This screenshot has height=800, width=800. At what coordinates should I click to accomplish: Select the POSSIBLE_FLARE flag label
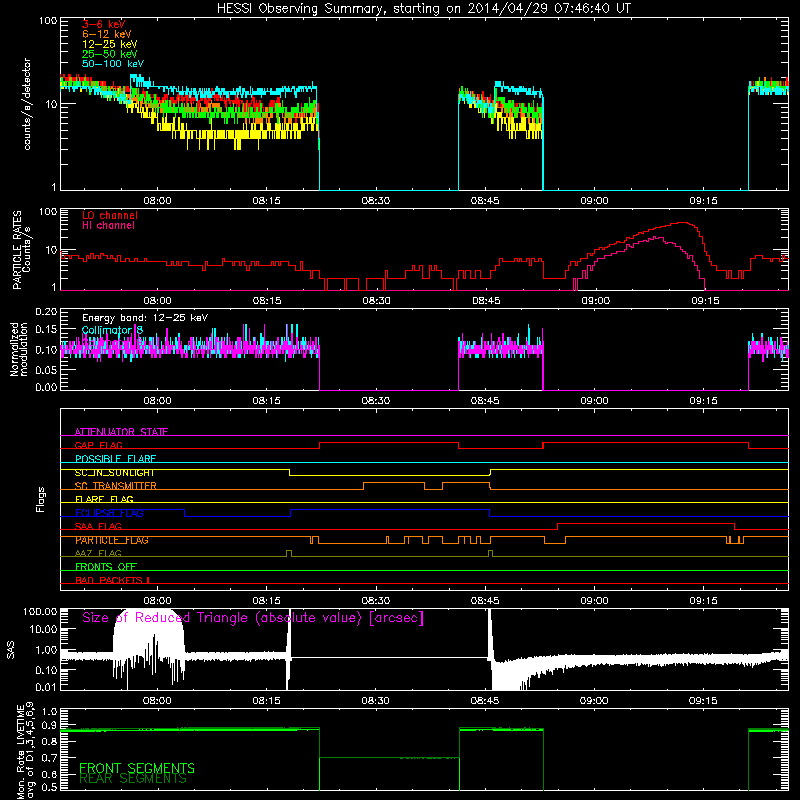(x=115, y=459)
